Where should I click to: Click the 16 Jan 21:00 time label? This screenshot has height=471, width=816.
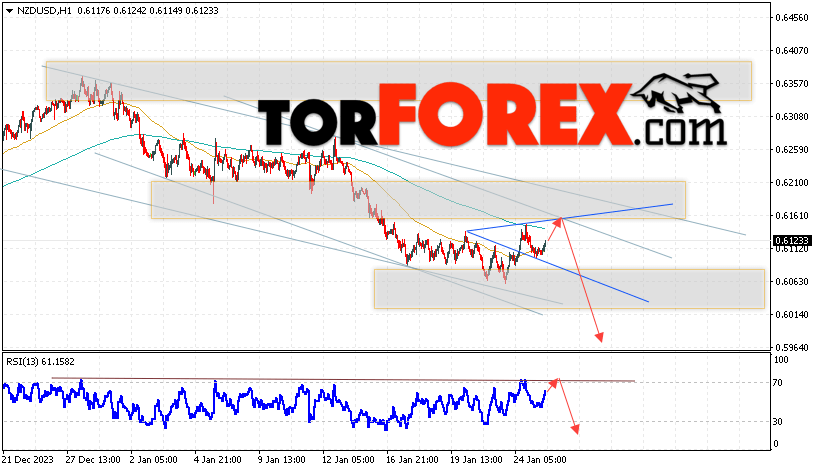(x=412, y=460)
